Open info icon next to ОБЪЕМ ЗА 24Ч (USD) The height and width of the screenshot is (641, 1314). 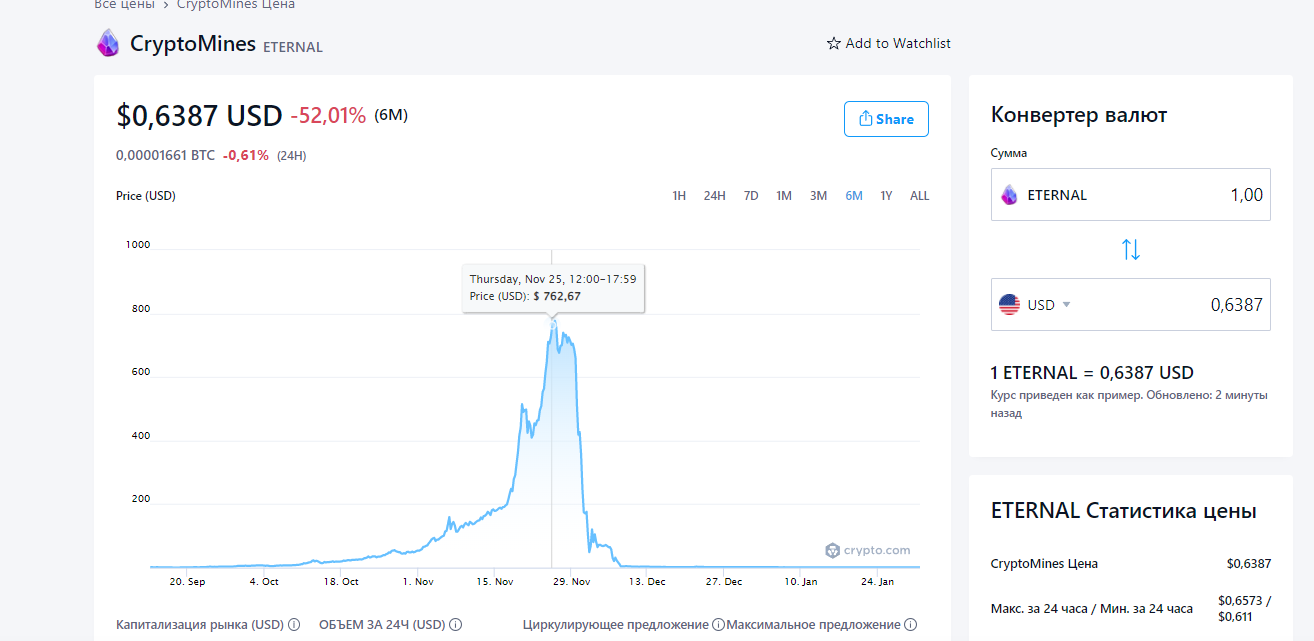pyautogui.click(x=455, y=625)
